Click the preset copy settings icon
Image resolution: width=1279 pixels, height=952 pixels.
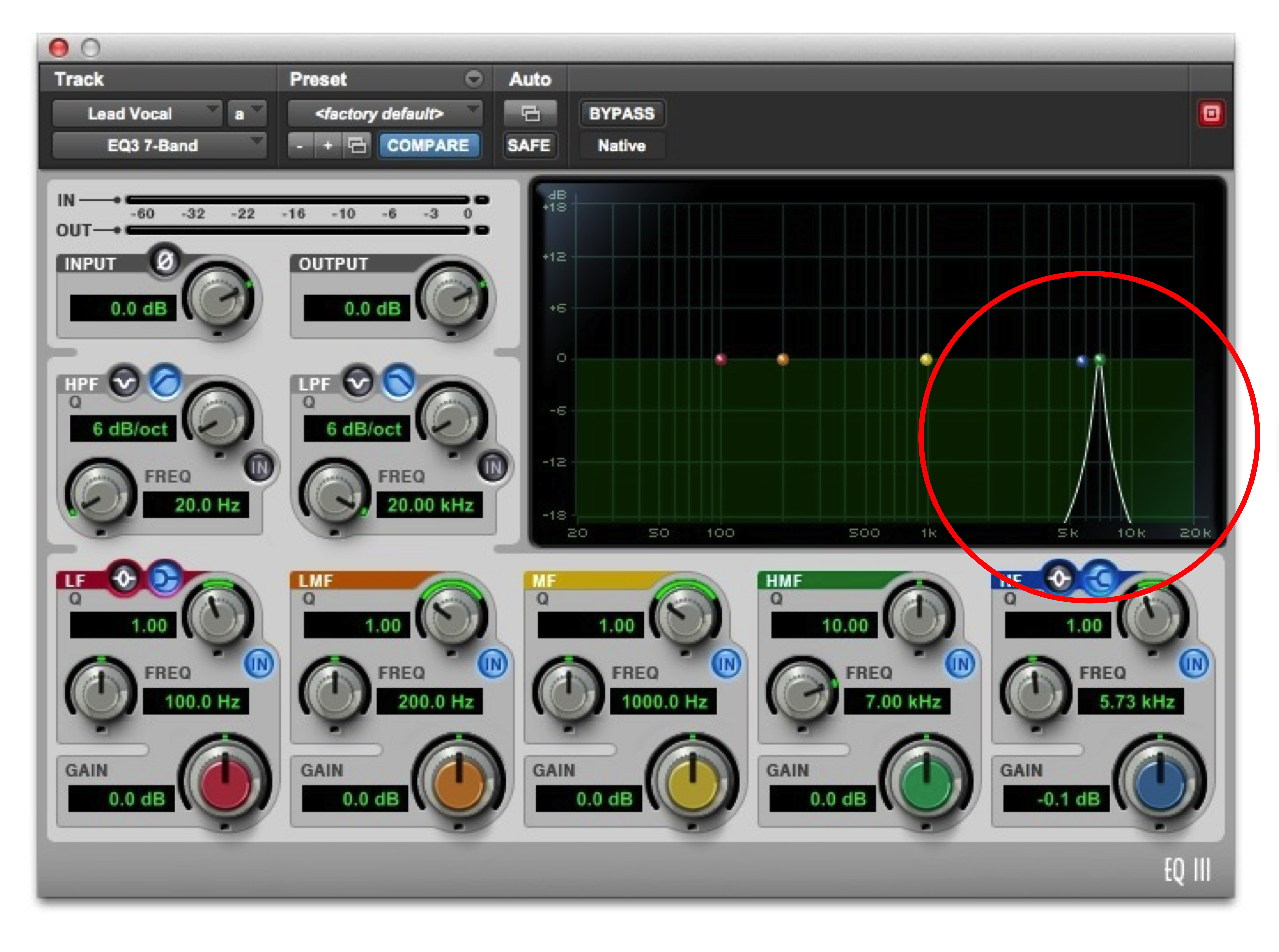pyautogui.click(x=357, y=146)
